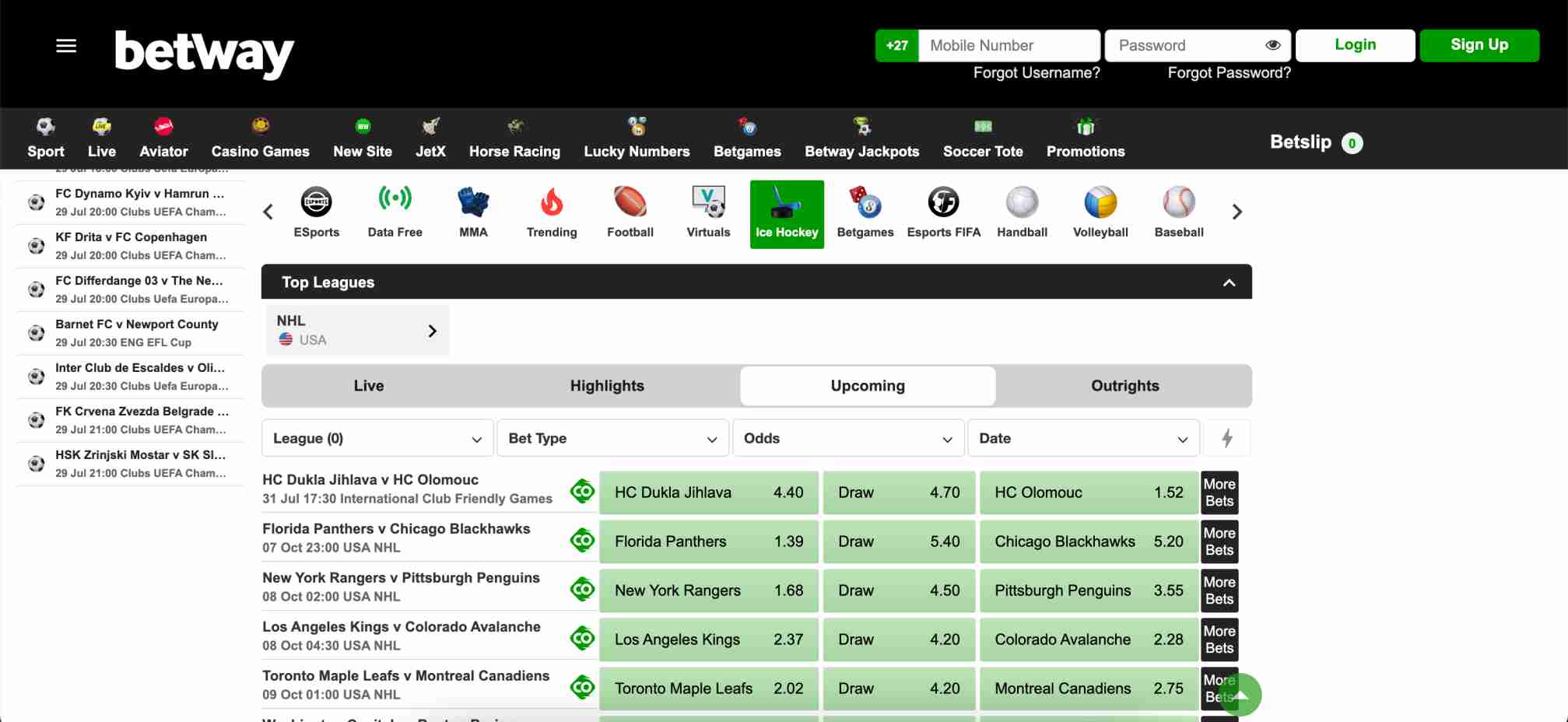The image size is (1568, 722).
Task: Open the Bet Type dropdown
Action: coord(613,438)
